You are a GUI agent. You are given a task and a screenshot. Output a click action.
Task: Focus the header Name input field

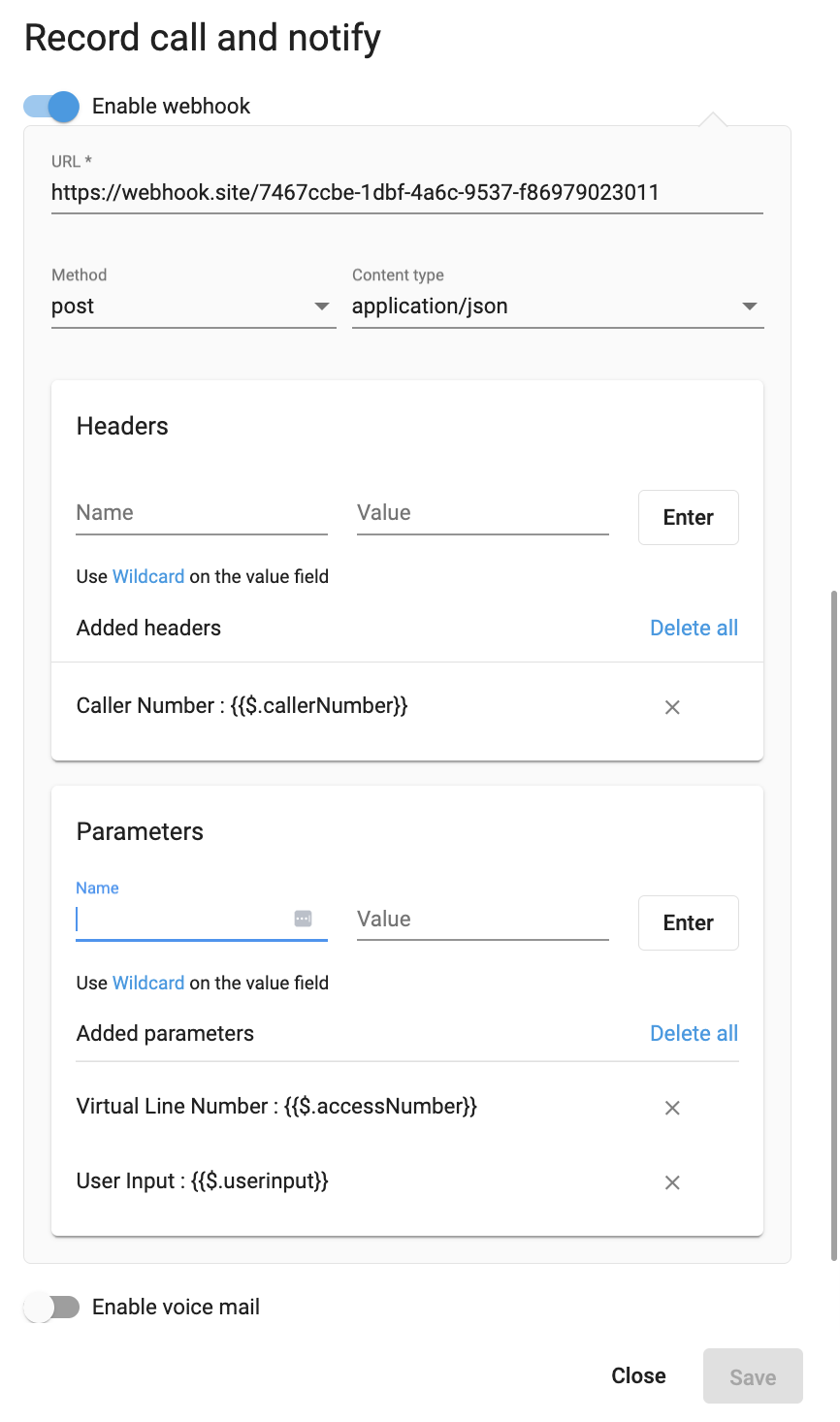click(x=202, y=513)
